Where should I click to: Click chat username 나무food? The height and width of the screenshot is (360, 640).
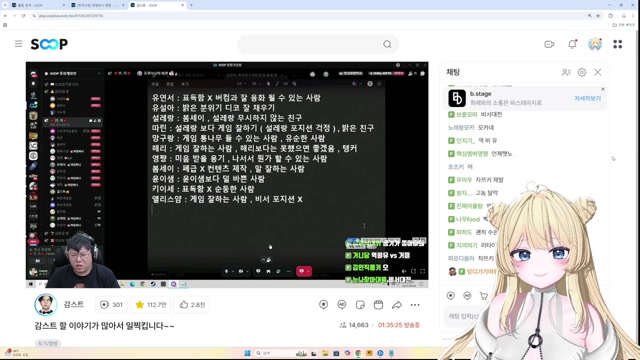point(468,219)
